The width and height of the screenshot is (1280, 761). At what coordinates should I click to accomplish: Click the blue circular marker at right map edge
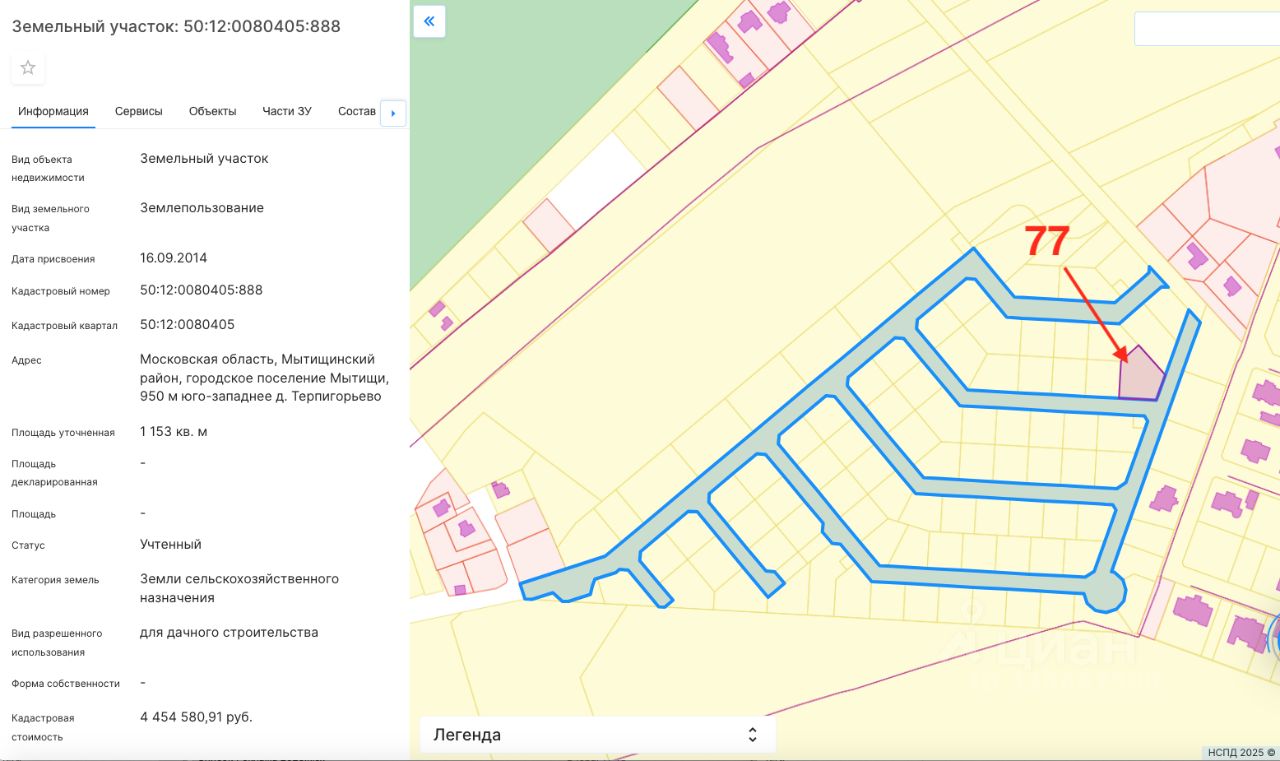click(1274, 636)
